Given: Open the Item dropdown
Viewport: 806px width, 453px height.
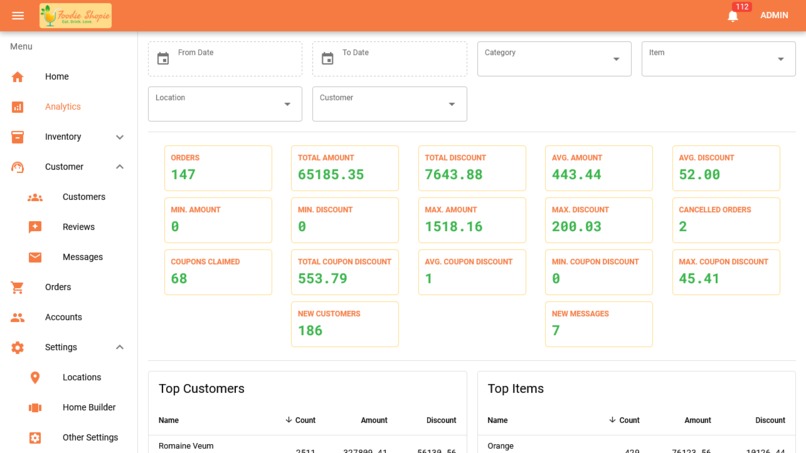Looking at the screenshot, I should [x=718, y=59].
